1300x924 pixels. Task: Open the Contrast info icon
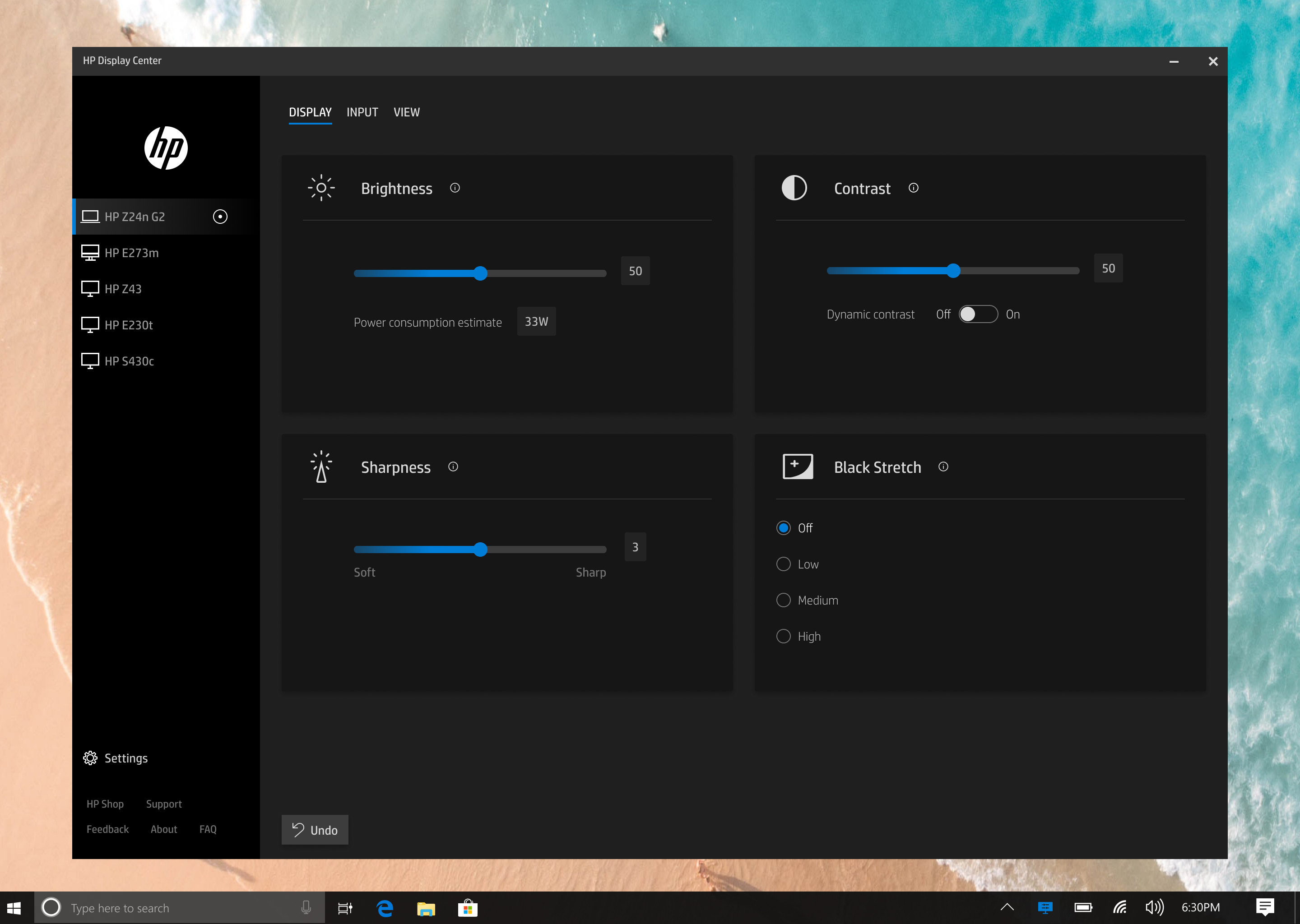[x=914, y=188]
